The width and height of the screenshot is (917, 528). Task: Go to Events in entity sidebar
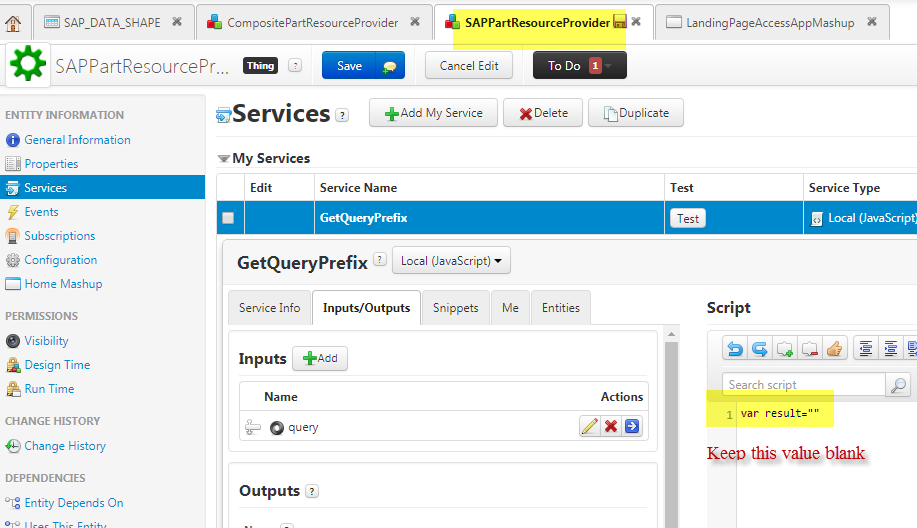41,212
